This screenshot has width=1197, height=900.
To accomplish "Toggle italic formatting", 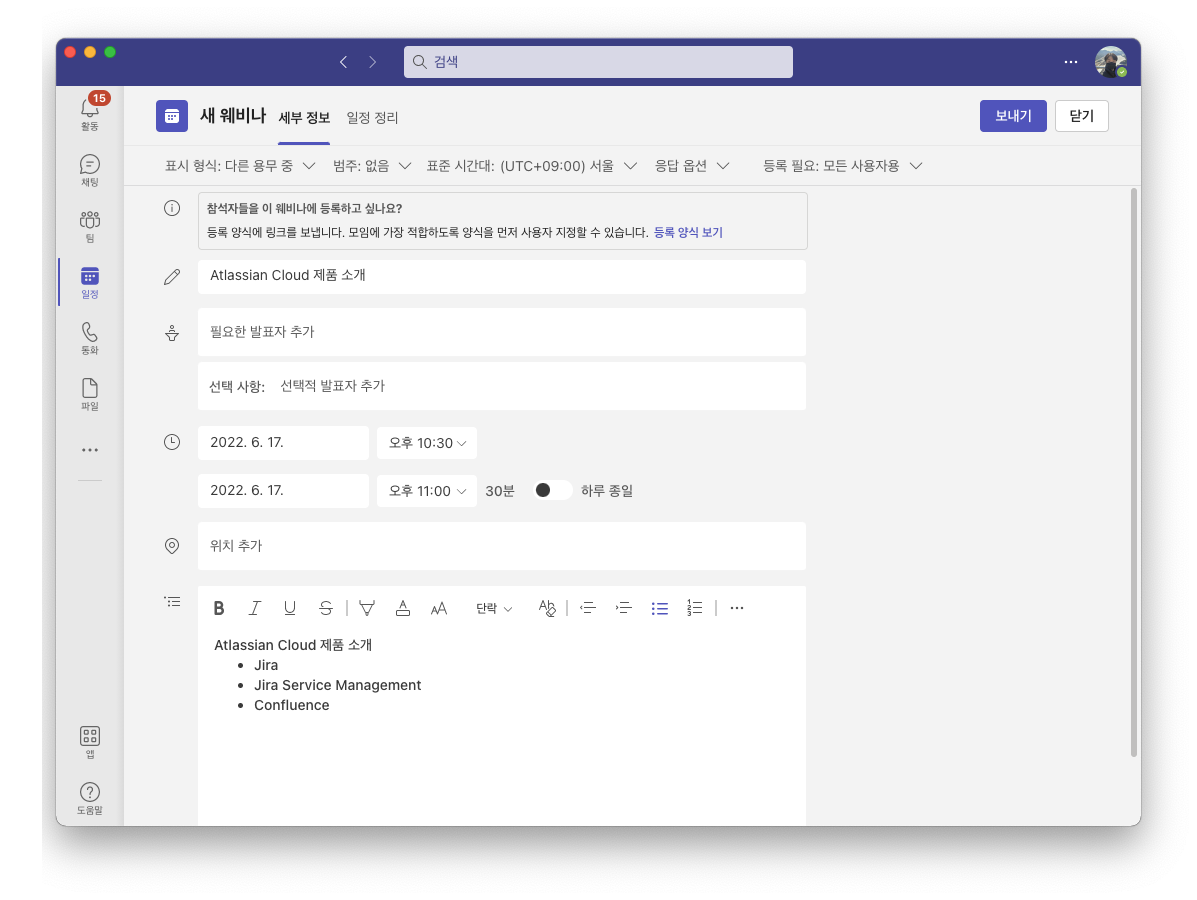I will [x=254, y=608].
